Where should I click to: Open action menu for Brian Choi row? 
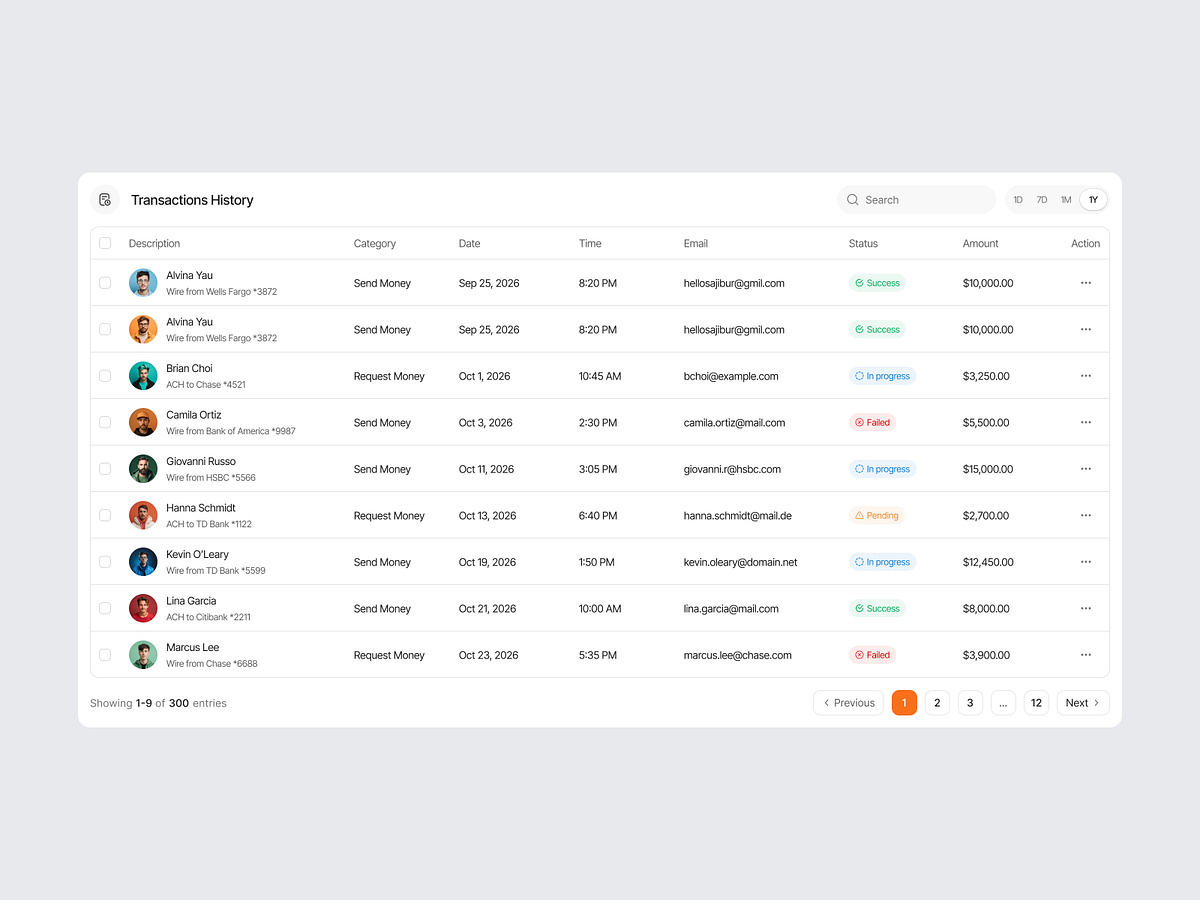tap(1086, 376)
